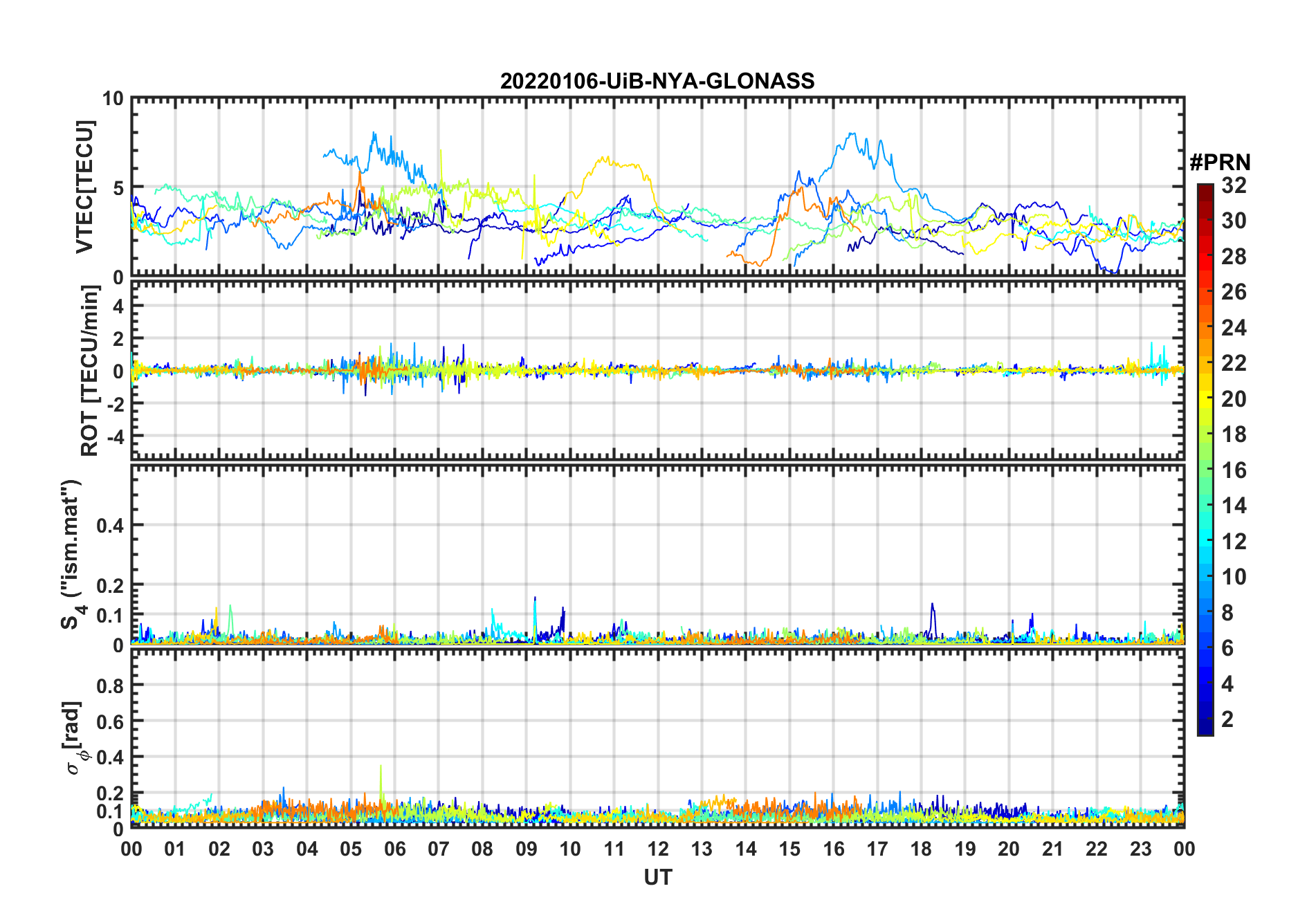Click the plot title 20220106-UiB-NYA-GLONASS

tap(657, 81)
